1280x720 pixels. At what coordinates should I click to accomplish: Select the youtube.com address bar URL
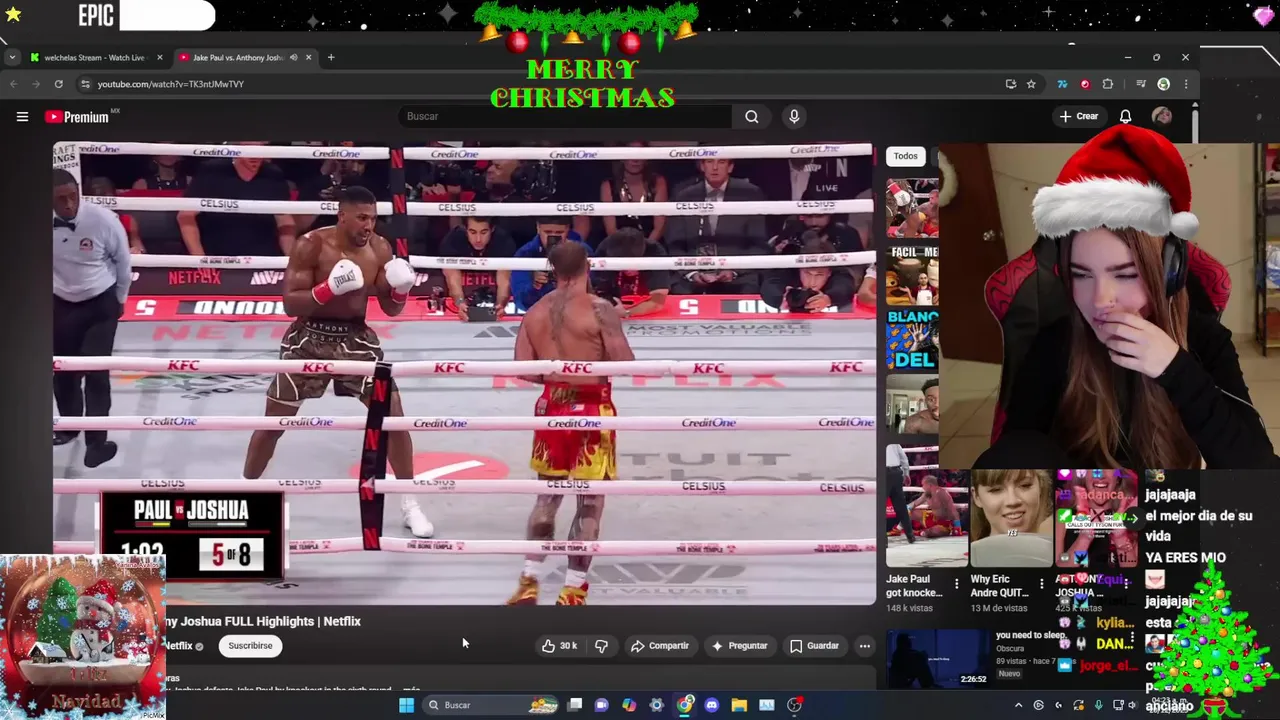point(171,84)
